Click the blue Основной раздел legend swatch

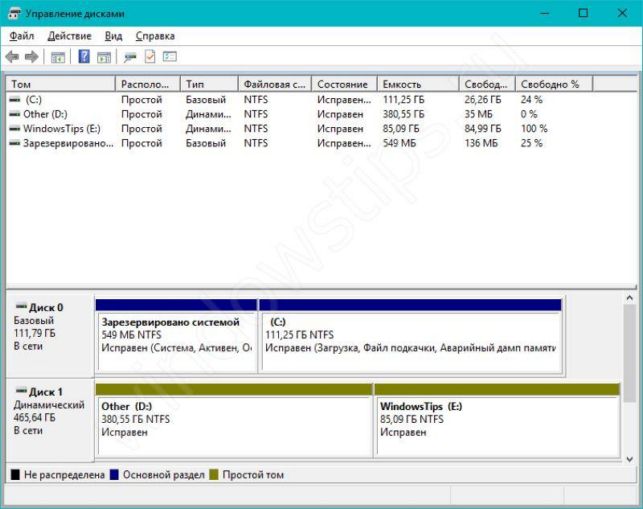click(x=114, y=475)
